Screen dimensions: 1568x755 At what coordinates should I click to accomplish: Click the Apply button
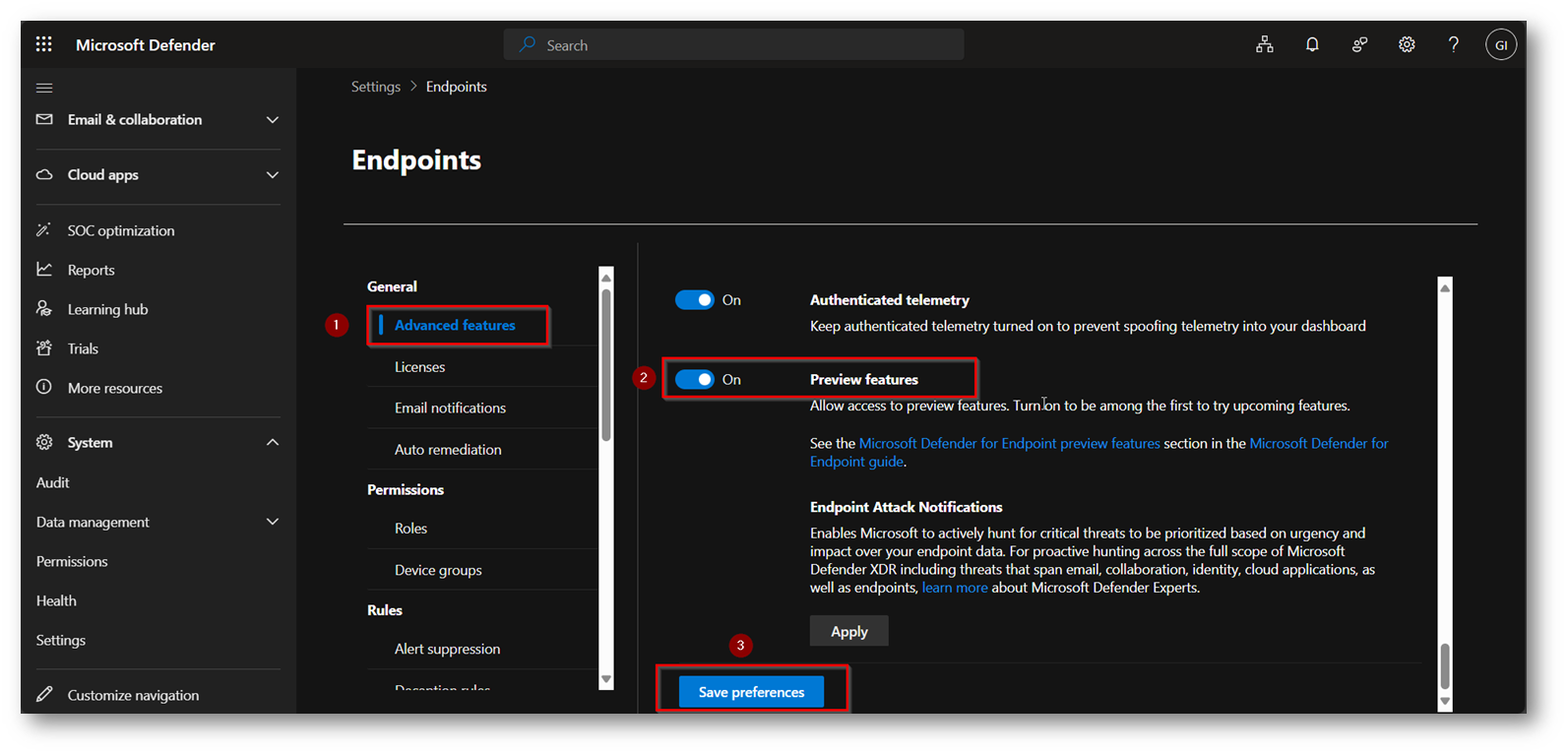[848, 631]
